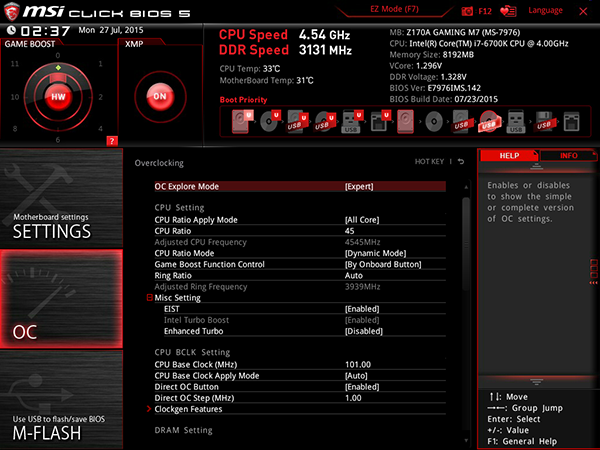Click the Boot Priority label
Image resolution: width=600 pixels, height=450 pixels.
click(x=243, y=100)
